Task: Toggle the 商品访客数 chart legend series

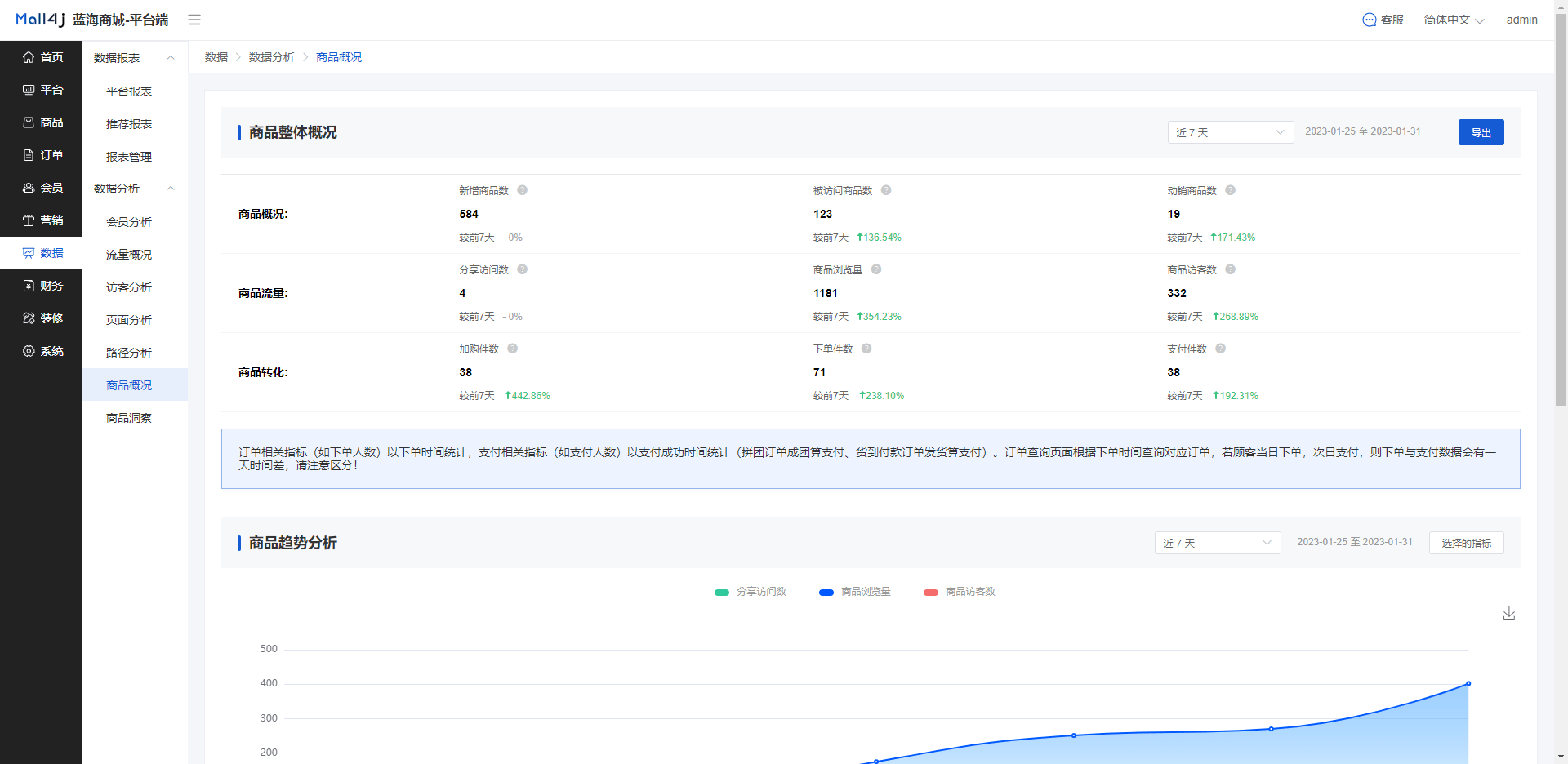Action: coord(959,592)
